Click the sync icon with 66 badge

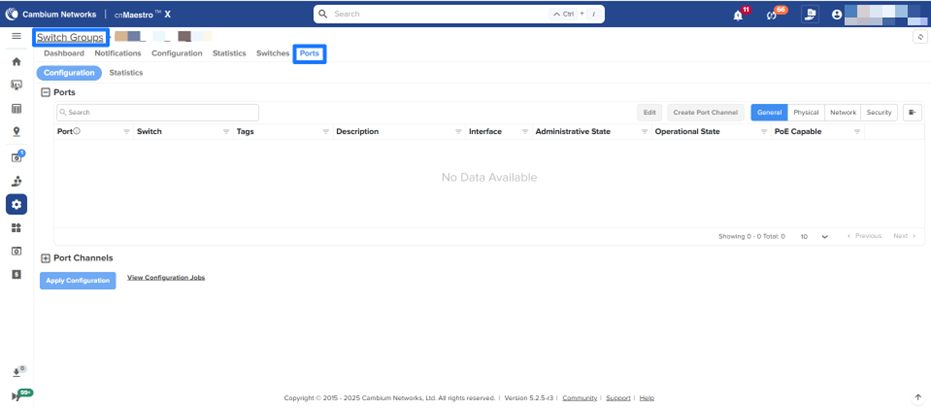(x=772, y=15)
